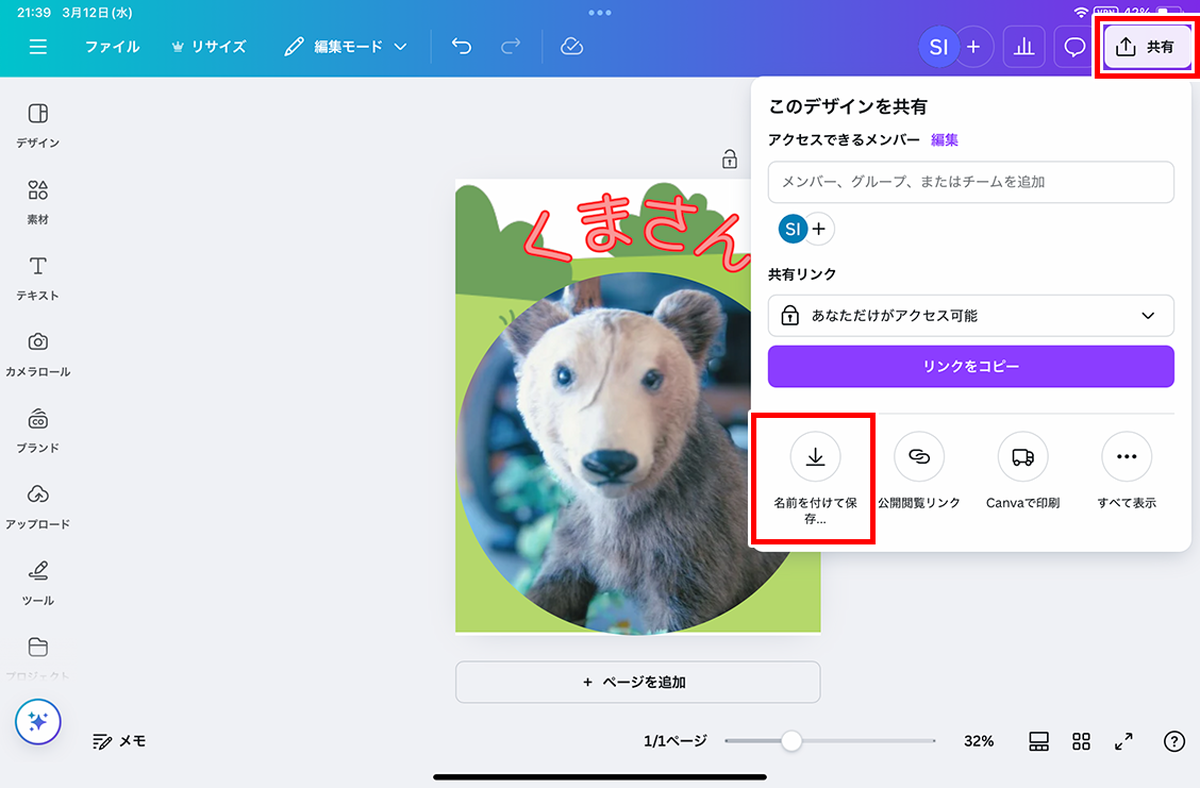
Task: Open the アップロード panel
Action: click(38, 507)
